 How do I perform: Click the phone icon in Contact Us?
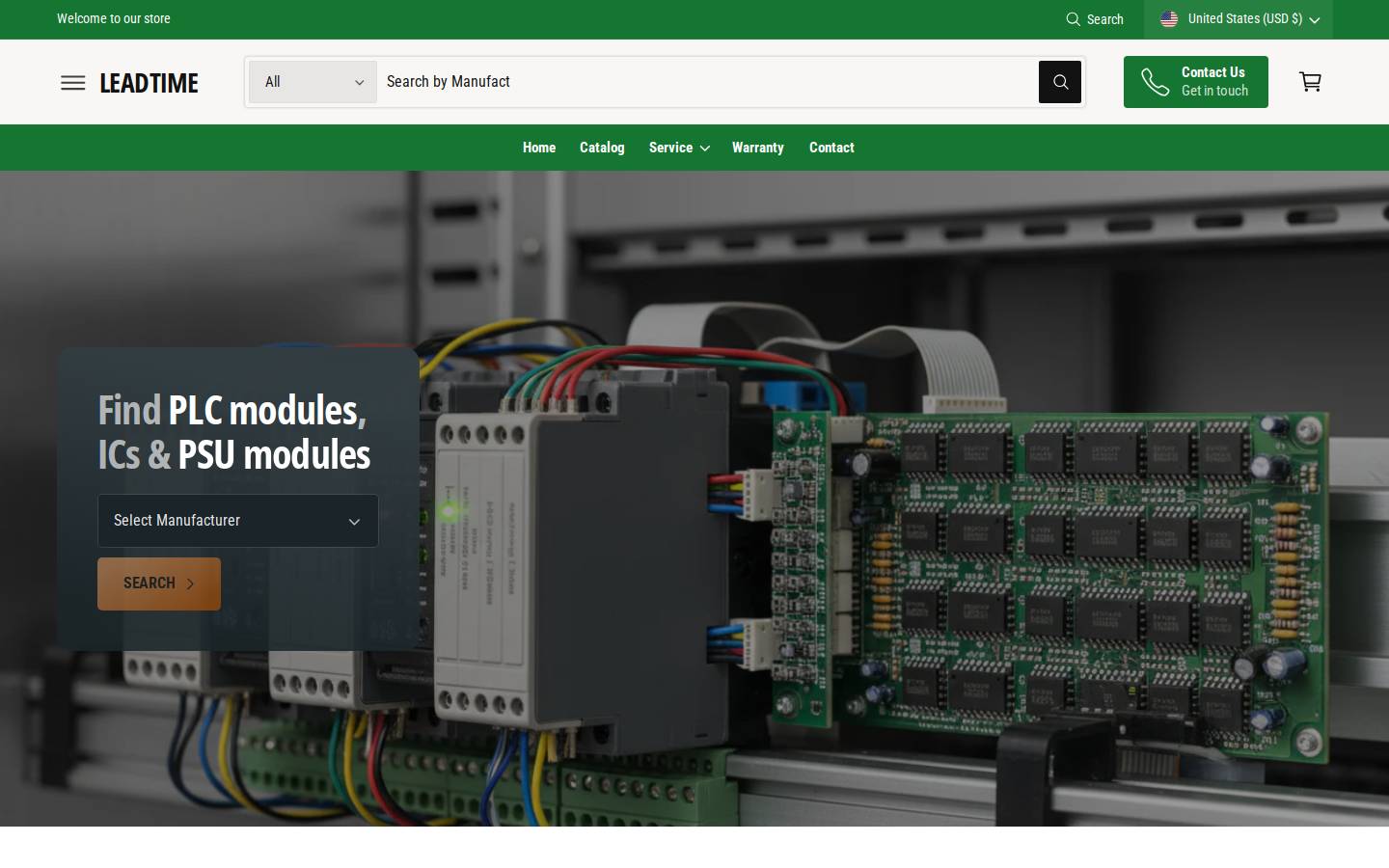[1156, 82]
